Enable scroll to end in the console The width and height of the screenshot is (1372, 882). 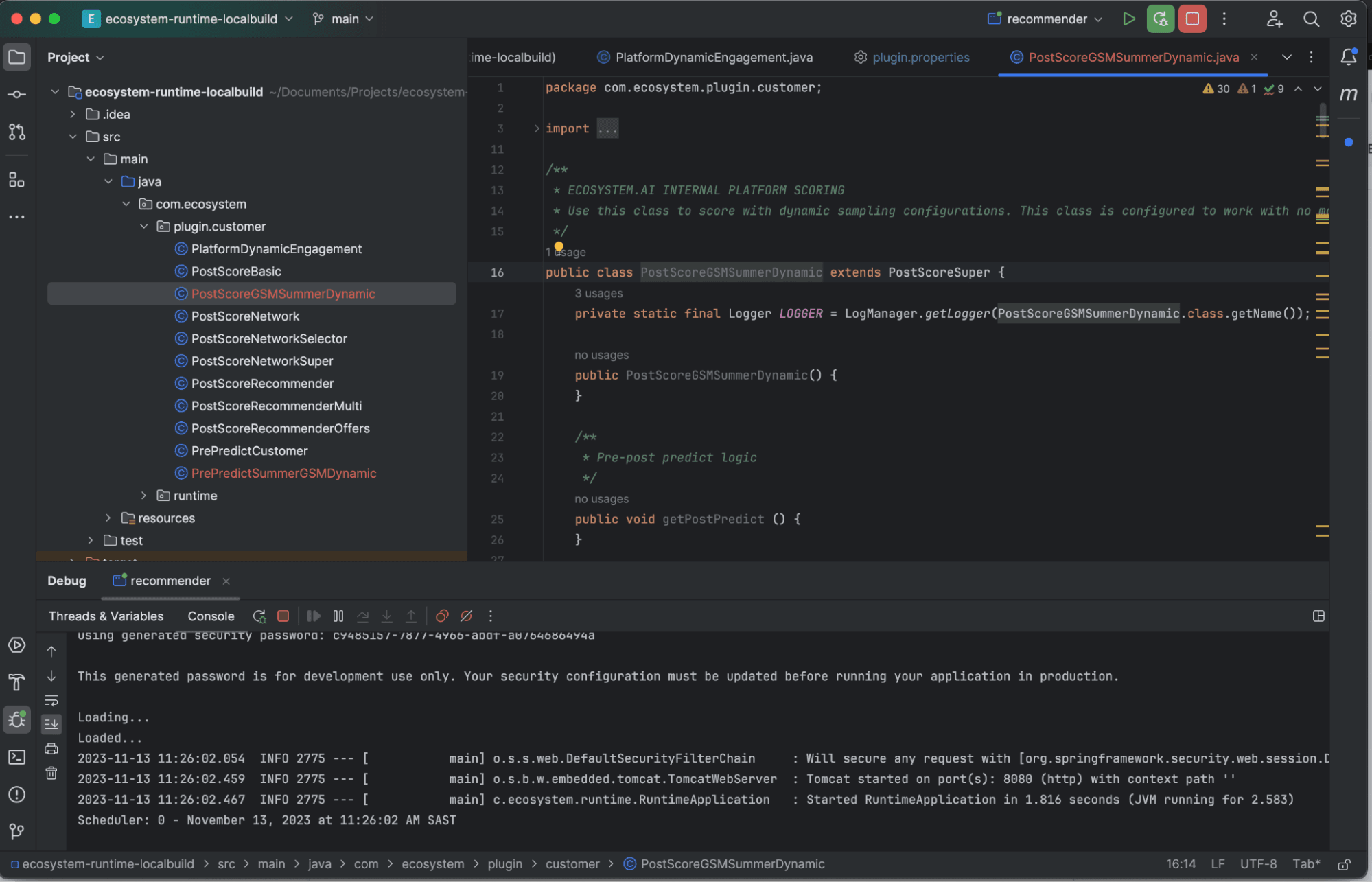51,723
